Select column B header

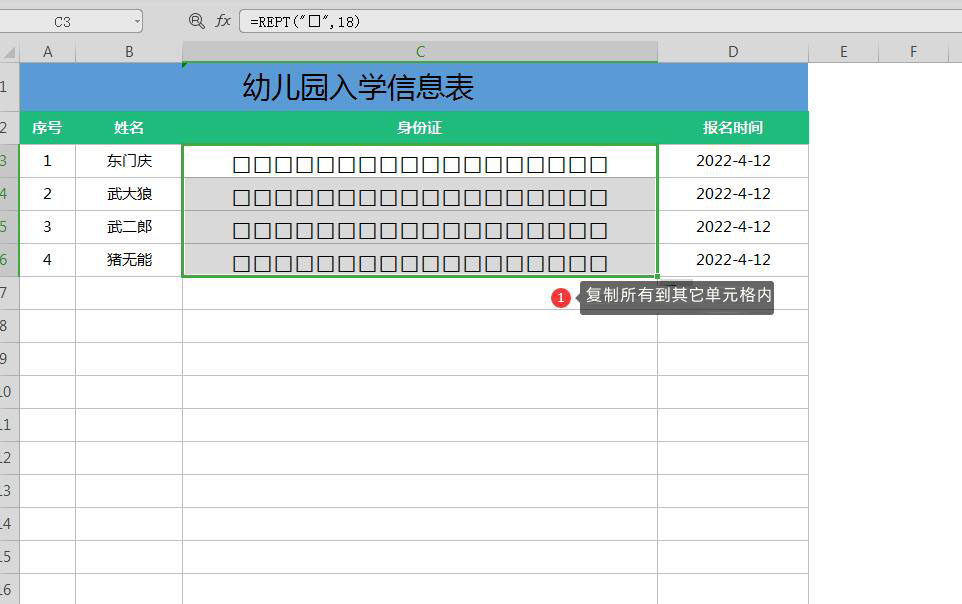pos(129,52)
